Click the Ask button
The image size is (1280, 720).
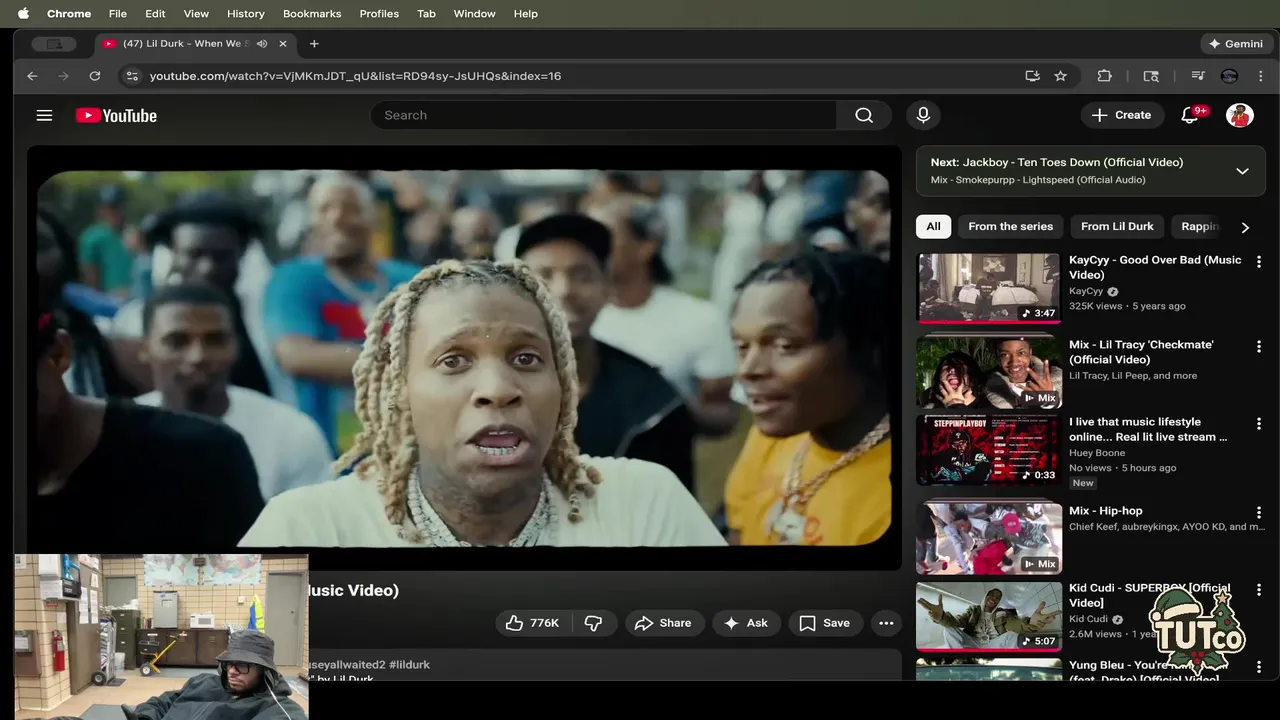tap(746, 623)
